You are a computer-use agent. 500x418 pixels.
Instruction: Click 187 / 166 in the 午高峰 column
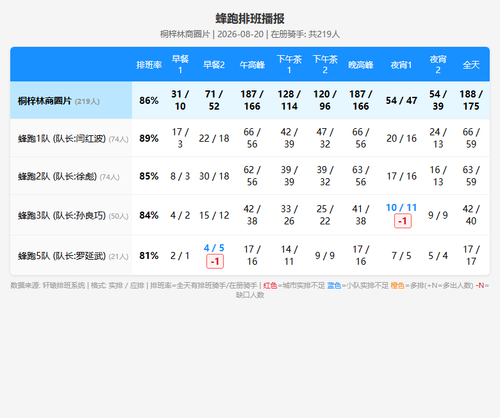(x=252, y=100)
